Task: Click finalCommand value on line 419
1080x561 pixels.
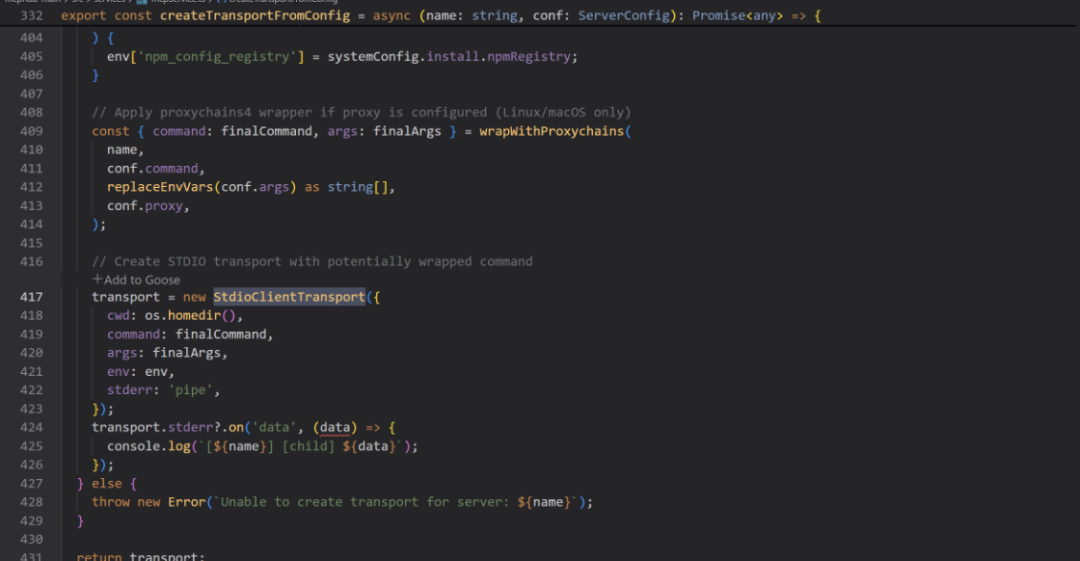Action: click(220, 334)
